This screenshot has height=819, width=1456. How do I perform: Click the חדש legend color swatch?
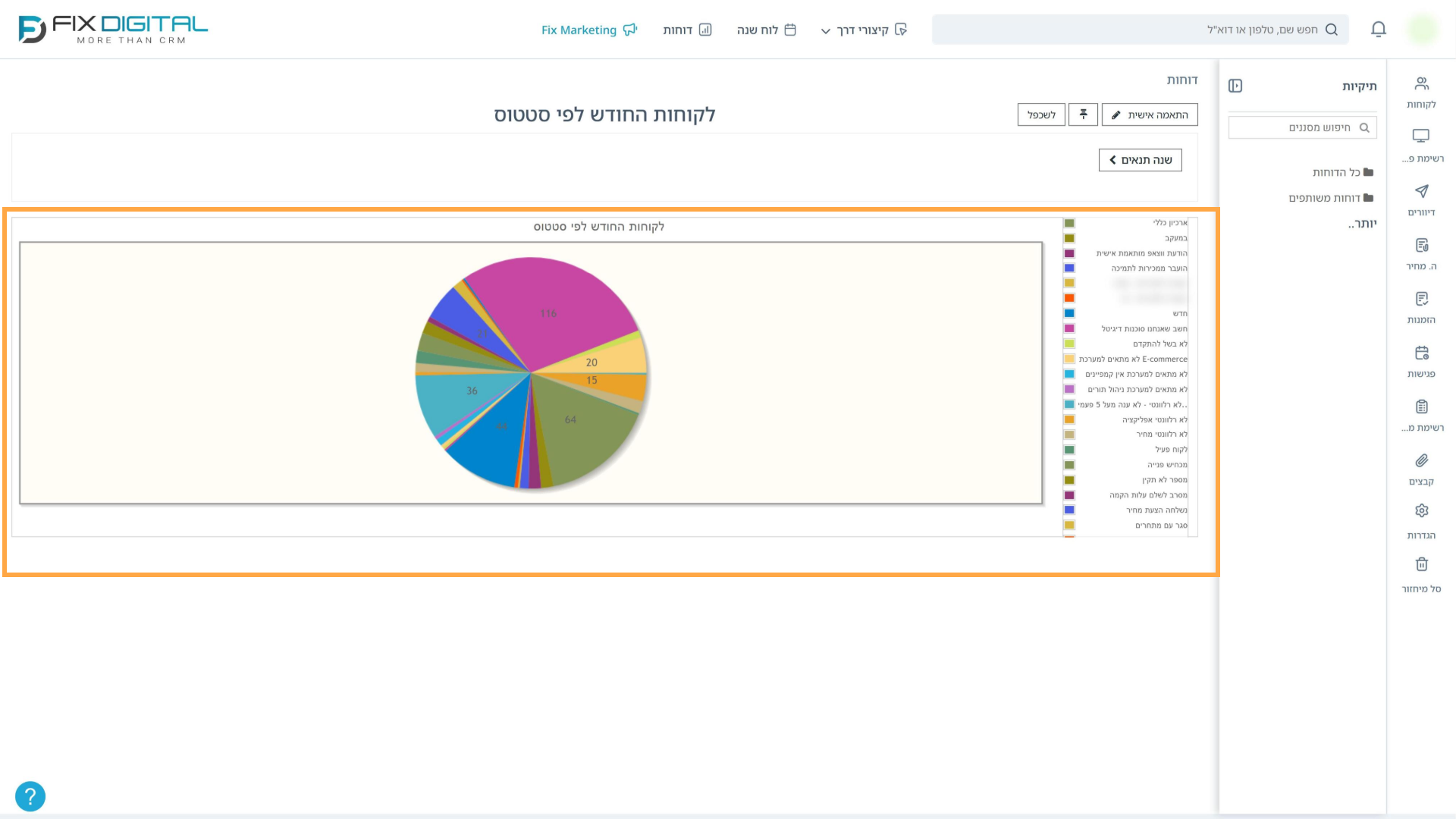[x=1069, y=313]
